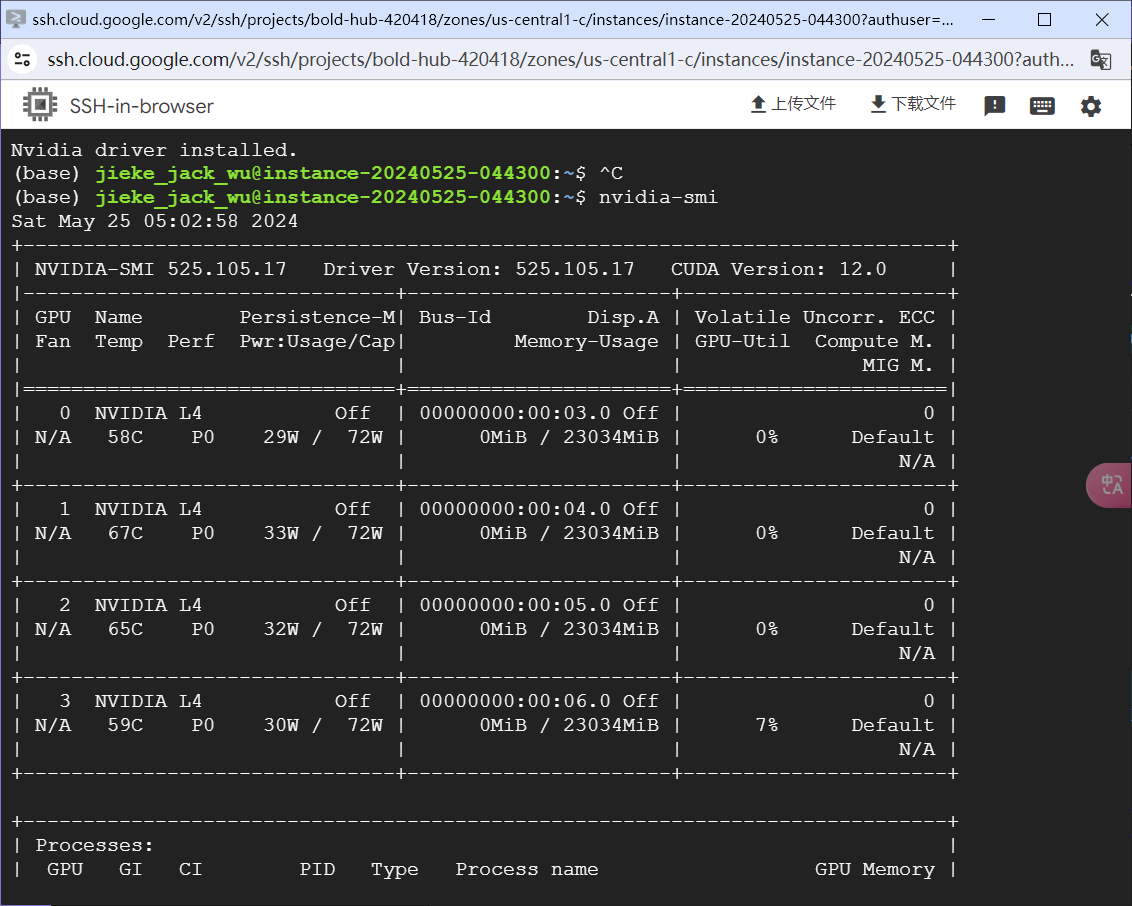Click 'Nvidia driver installed.' line

tap(154, 149)
